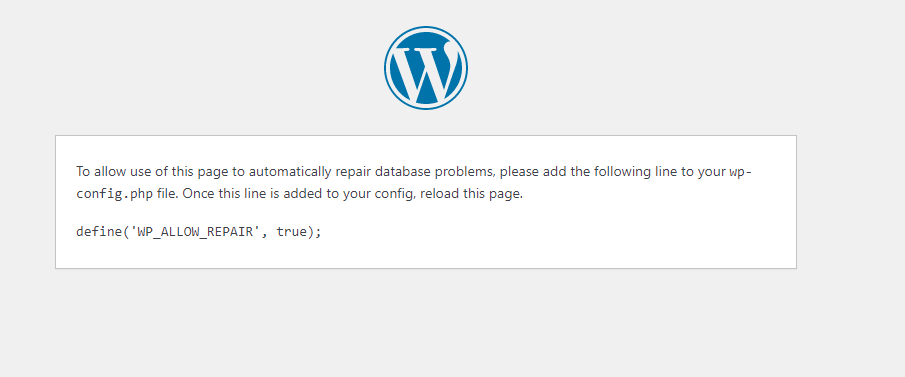Click the define('WP_ALLOW_REPAIR', true); code line
Image resolution: width=905 pixels, height=377 pixels.
click(x=199, y=232)
